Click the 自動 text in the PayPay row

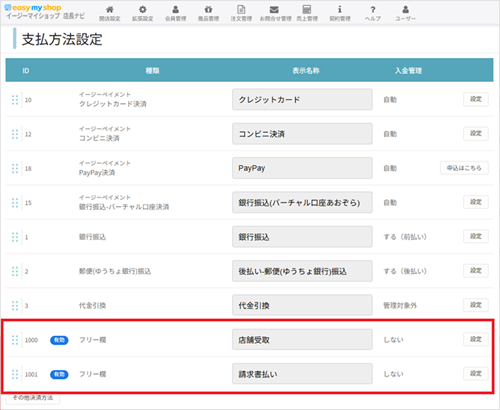coord(390,168)
